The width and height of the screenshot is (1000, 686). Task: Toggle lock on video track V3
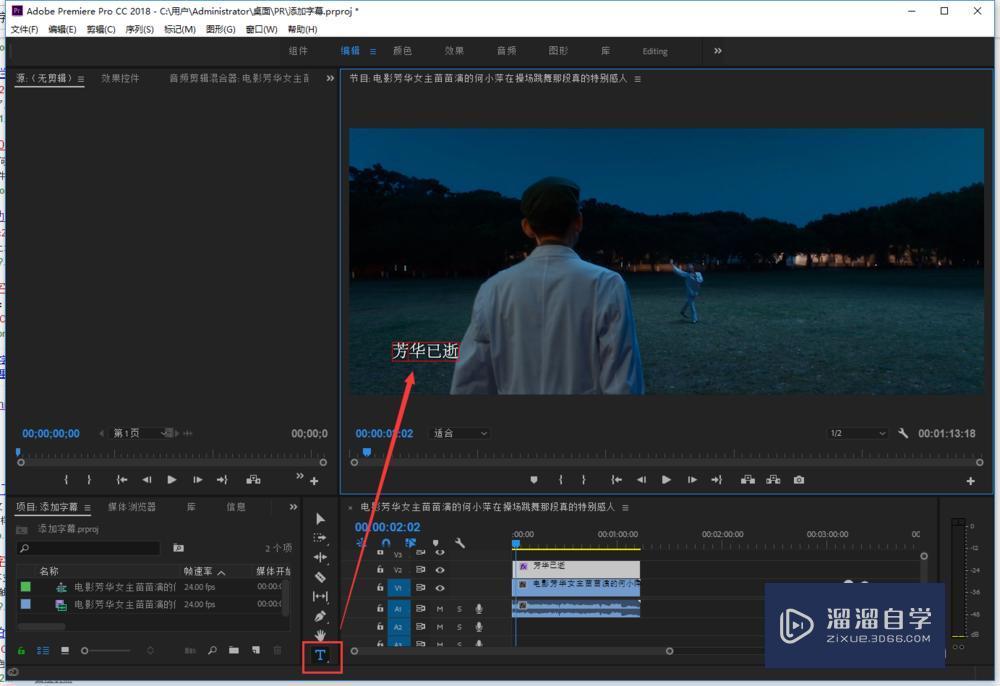380,552
